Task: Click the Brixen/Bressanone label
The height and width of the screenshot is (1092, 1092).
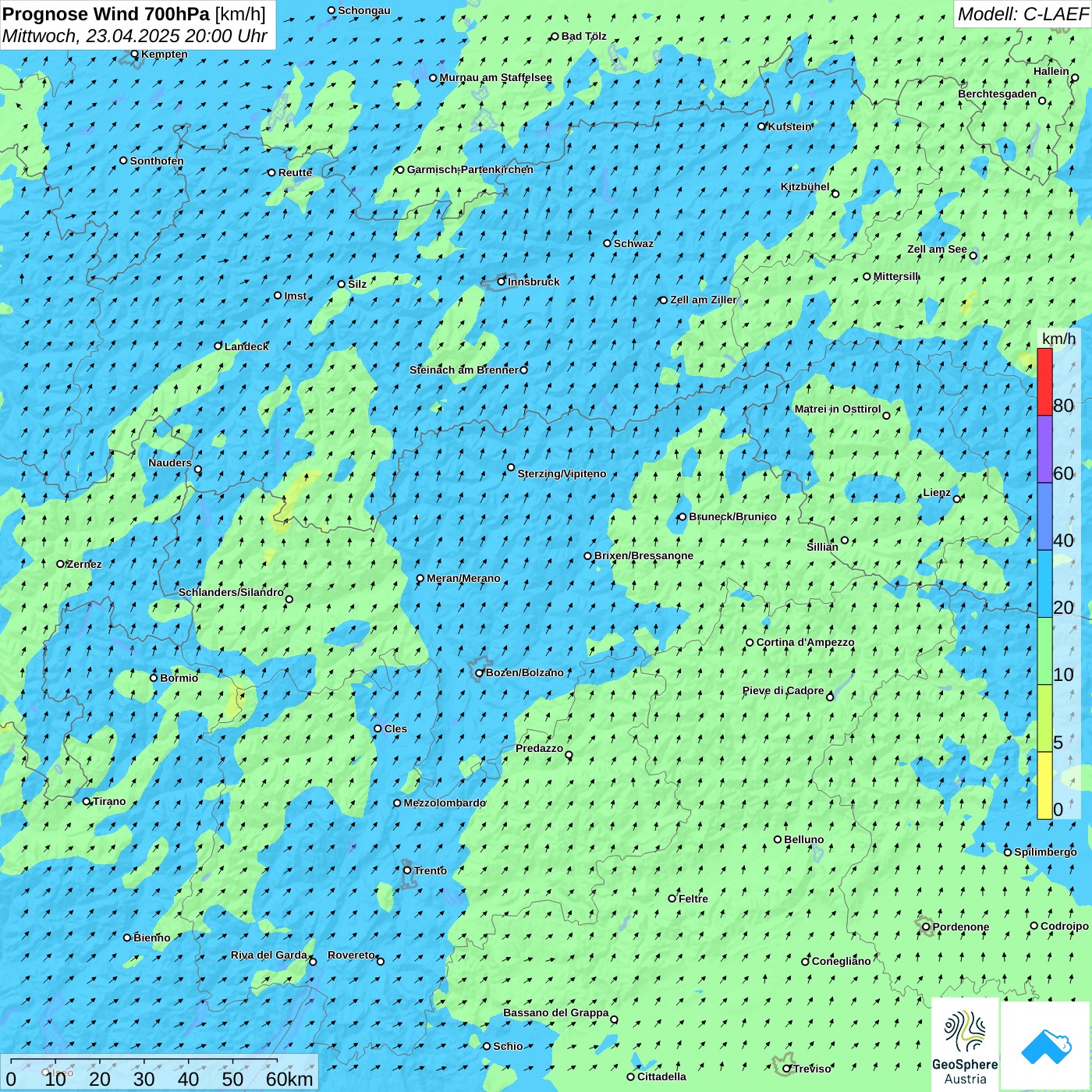Action: point(643,556)
